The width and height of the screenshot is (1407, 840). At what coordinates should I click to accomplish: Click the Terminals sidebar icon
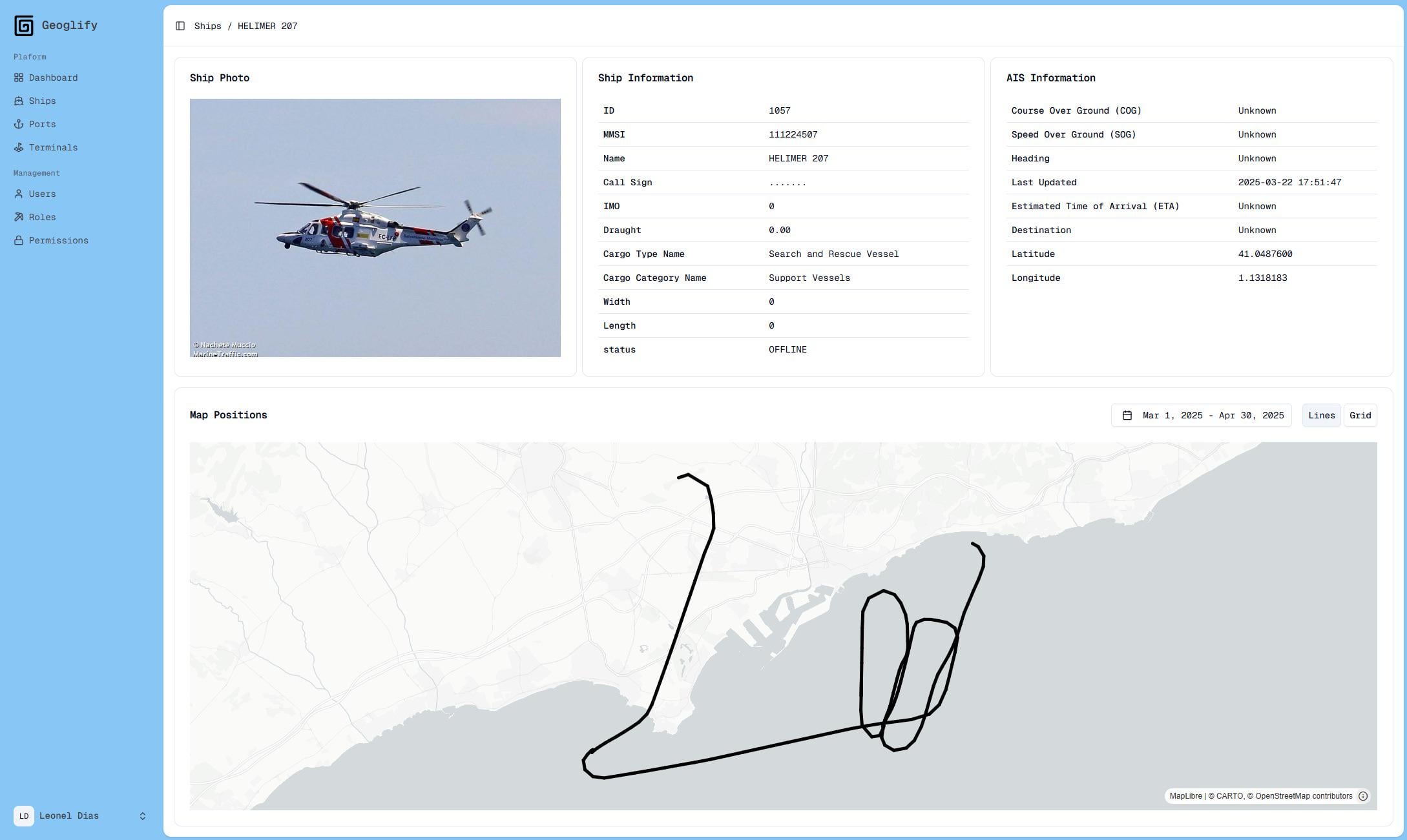19,147
